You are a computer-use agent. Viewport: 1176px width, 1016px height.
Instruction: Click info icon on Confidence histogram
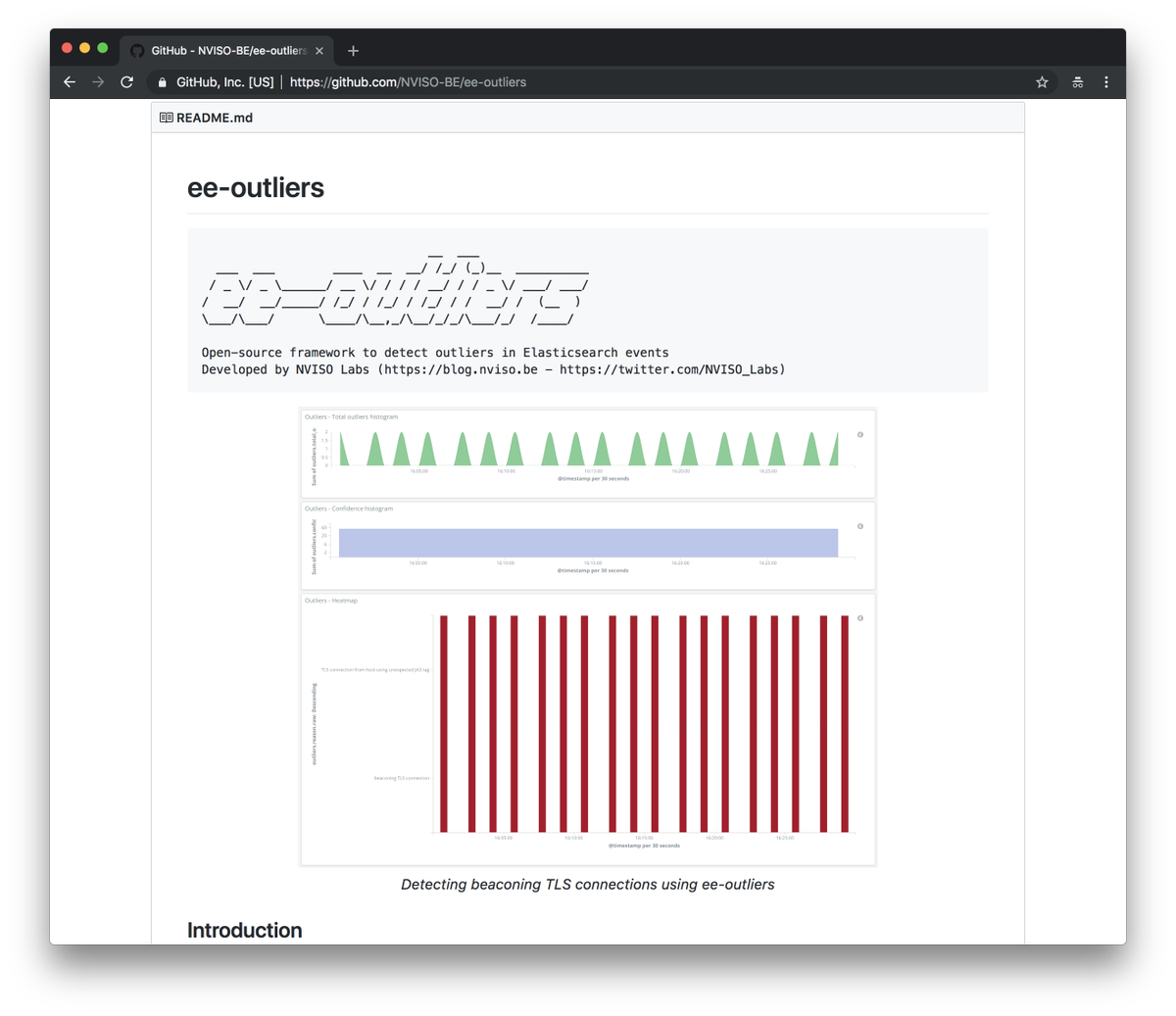[x=860, y=526]
